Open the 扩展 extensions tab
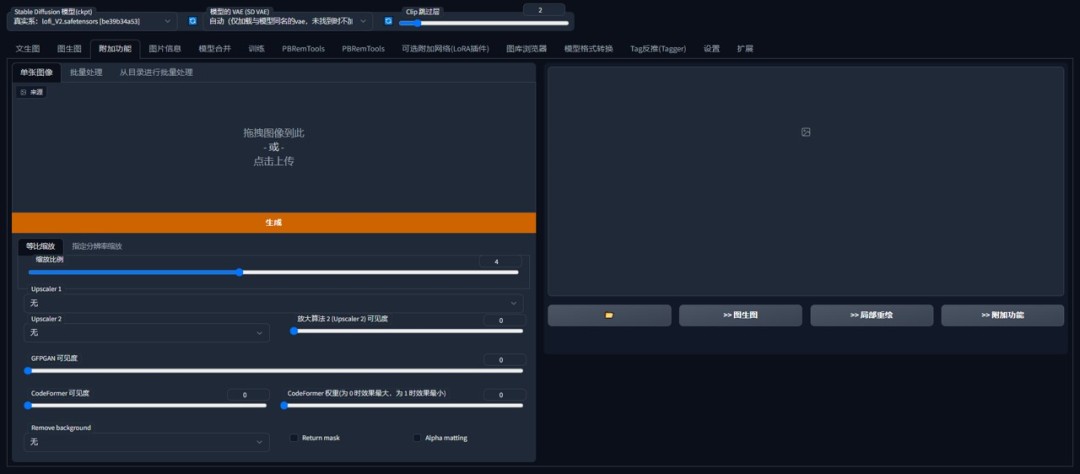Viewport: 1080px width, 474px height. point(745,49)
